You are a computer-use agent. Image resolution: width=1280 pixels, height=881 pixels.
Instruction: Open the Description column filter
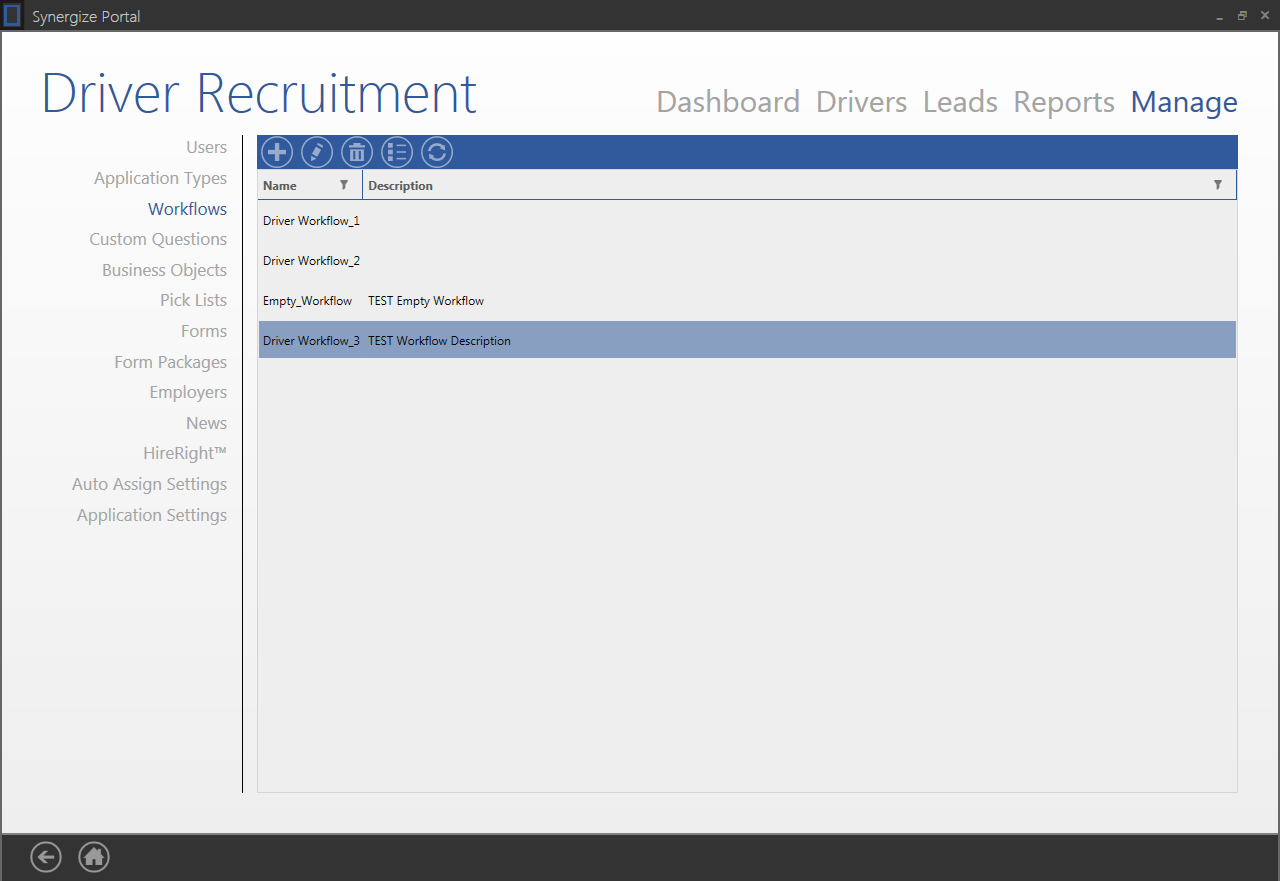click(x=1217, y=185)
